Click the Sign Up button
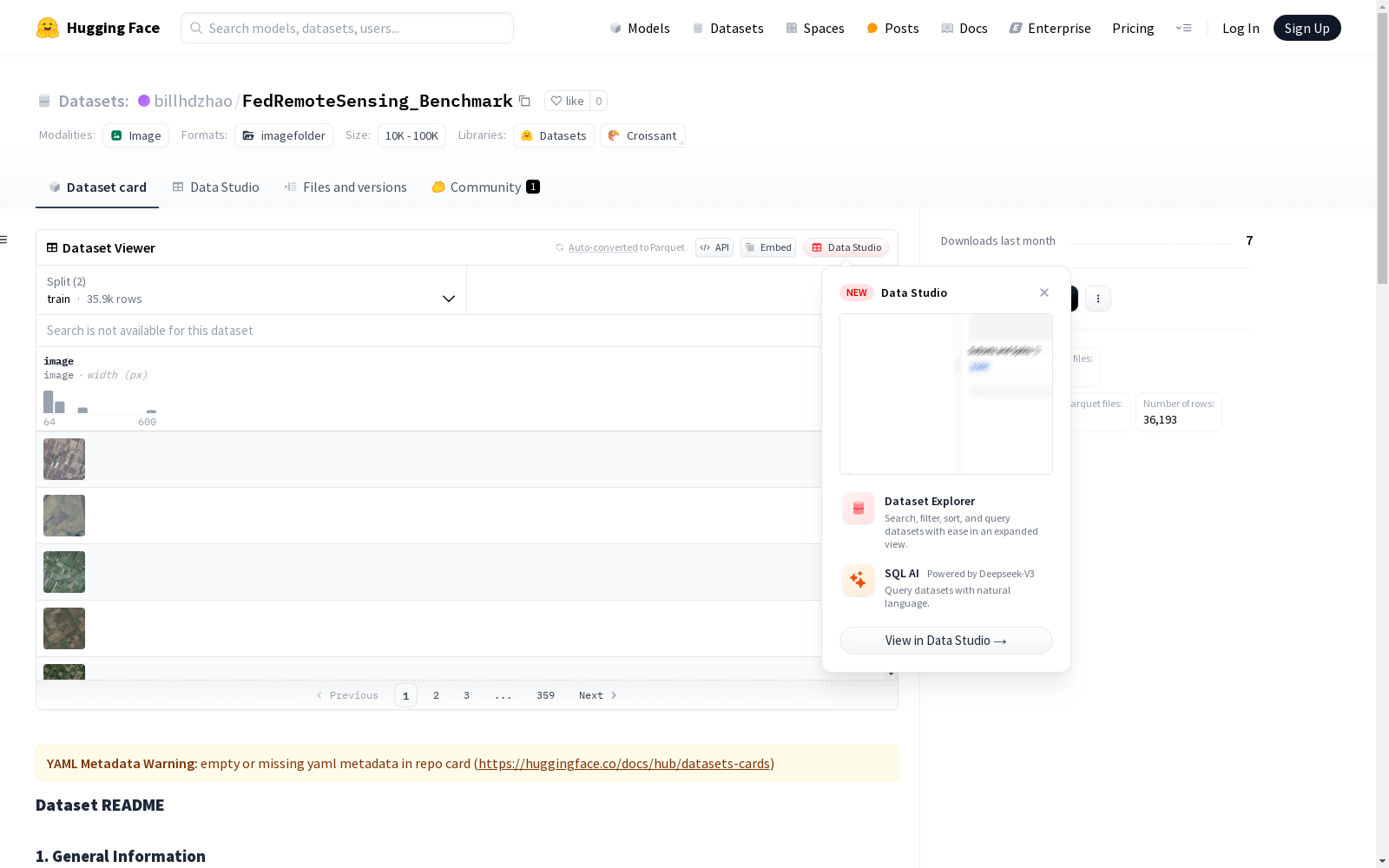 (x=1307, y=28)
